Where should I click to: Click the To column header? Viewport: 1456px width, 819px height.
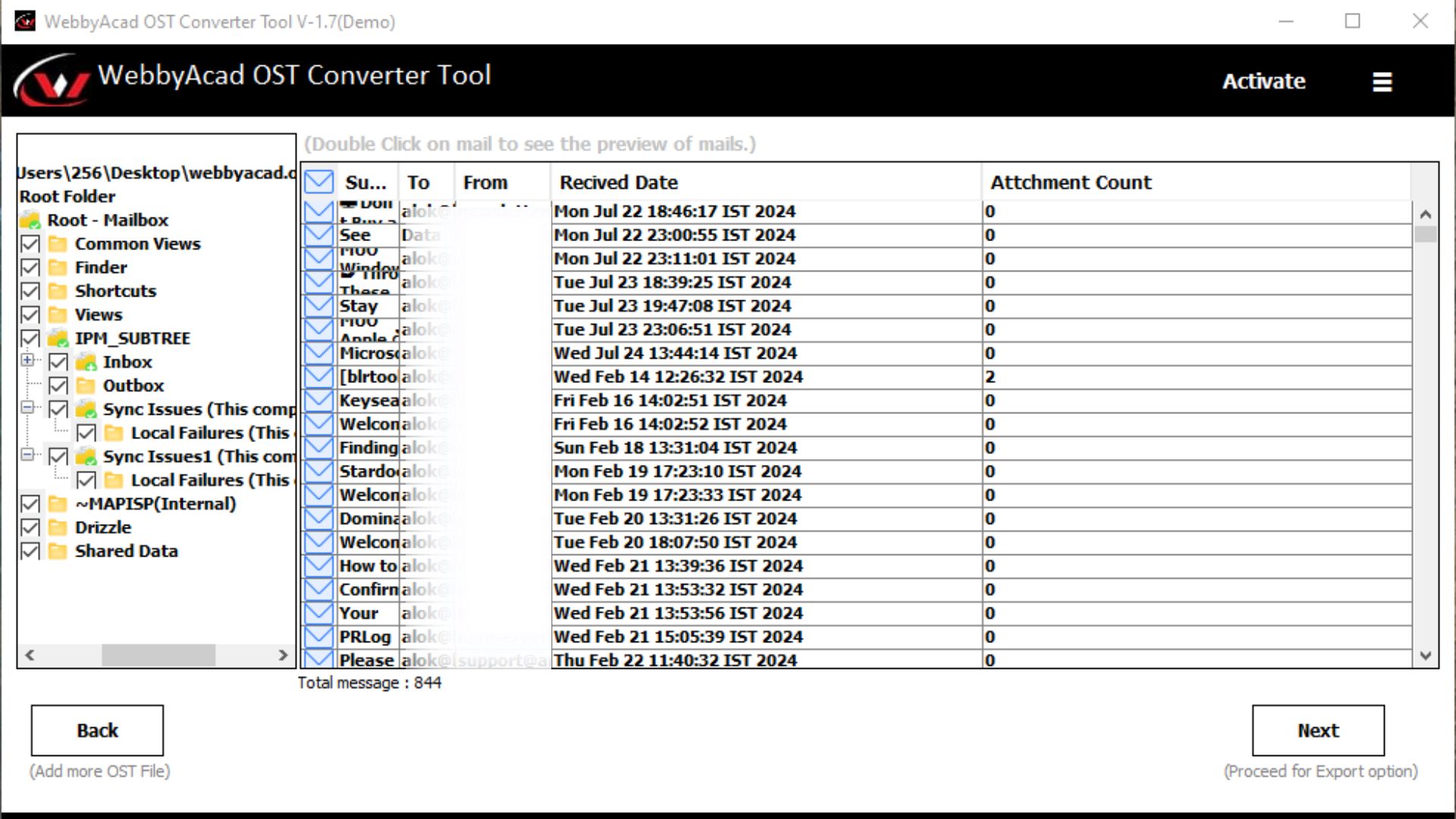pos(426,182)
